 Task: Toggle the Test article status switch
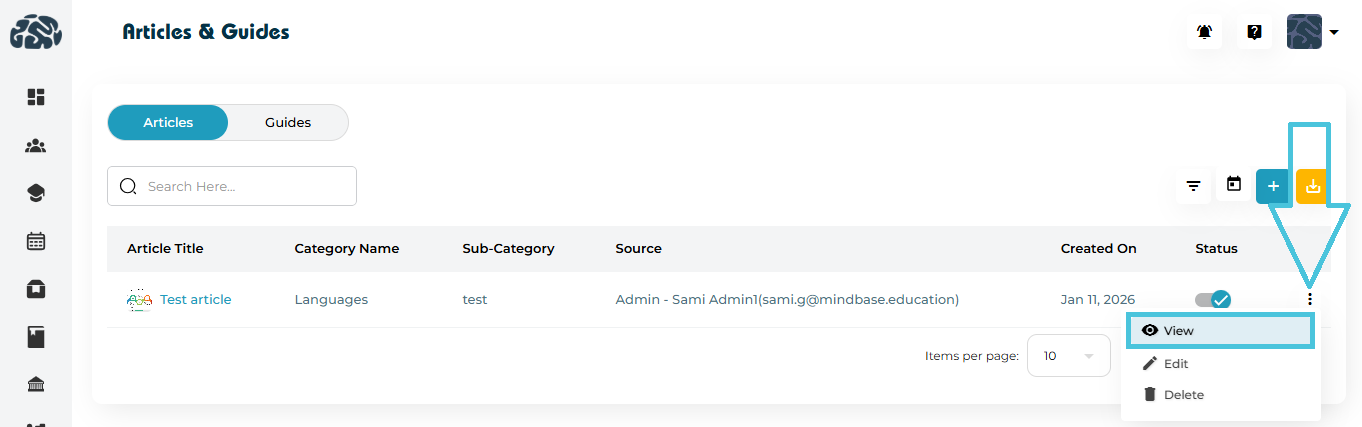(1213, 299)
